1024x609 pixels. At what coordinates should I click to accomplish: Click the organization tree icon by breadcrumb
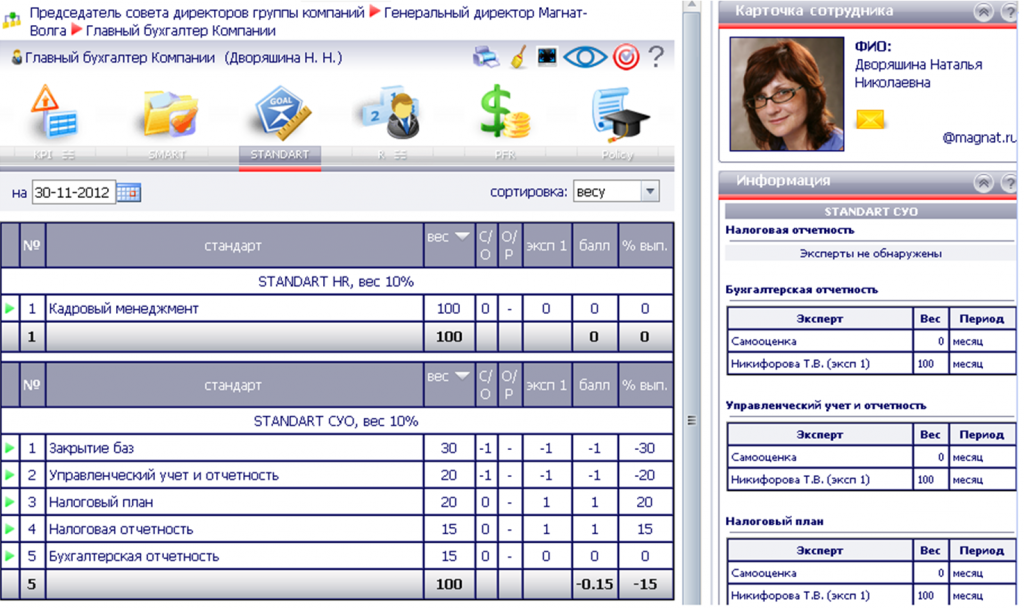(12, 20)
